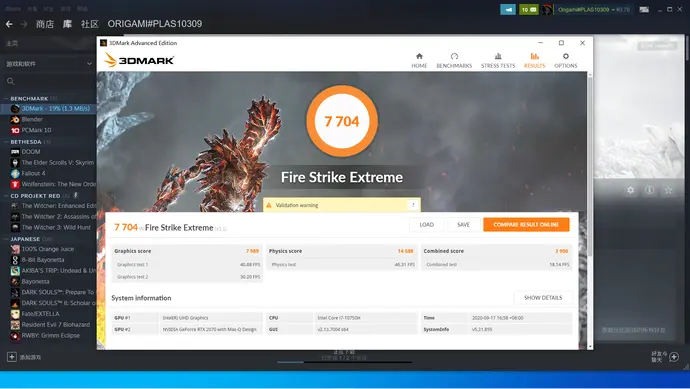Click COMPARE RESULT ONLINE button

pyautogui.click(x=526, y=224)
